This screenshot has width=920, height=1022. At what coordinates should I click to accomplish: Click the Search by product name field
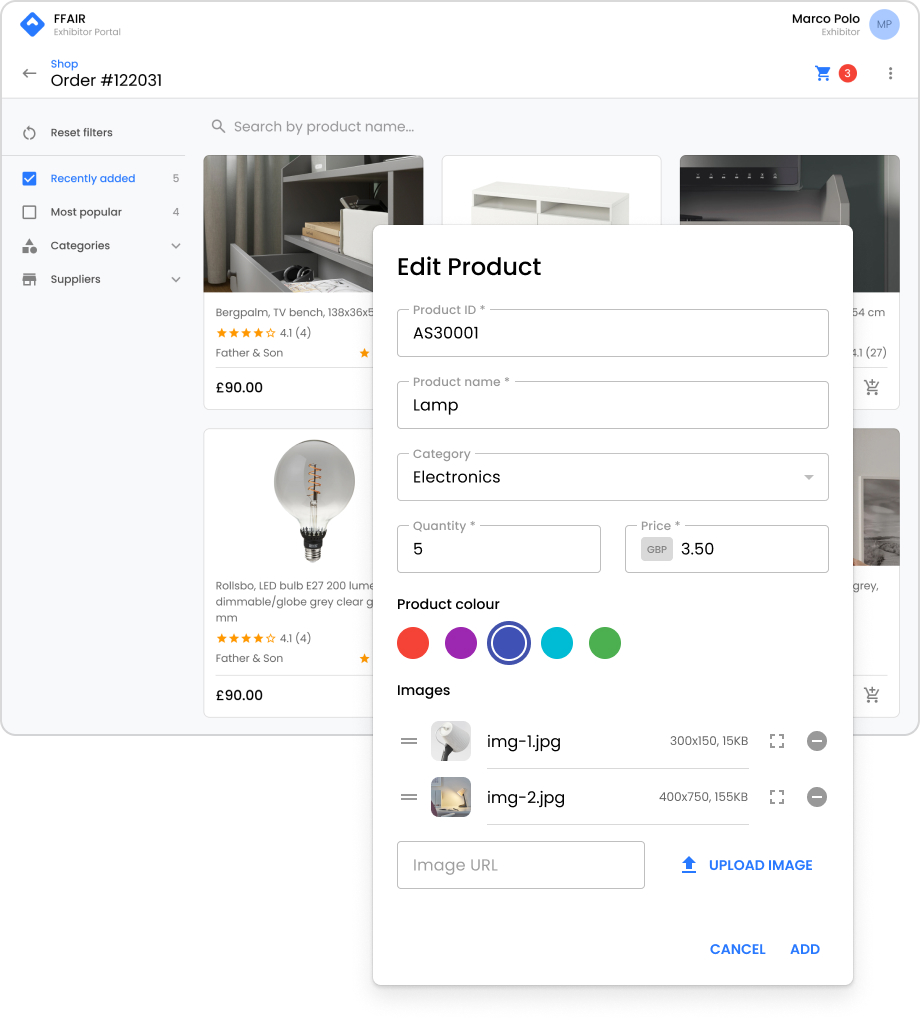coord(324,126)
